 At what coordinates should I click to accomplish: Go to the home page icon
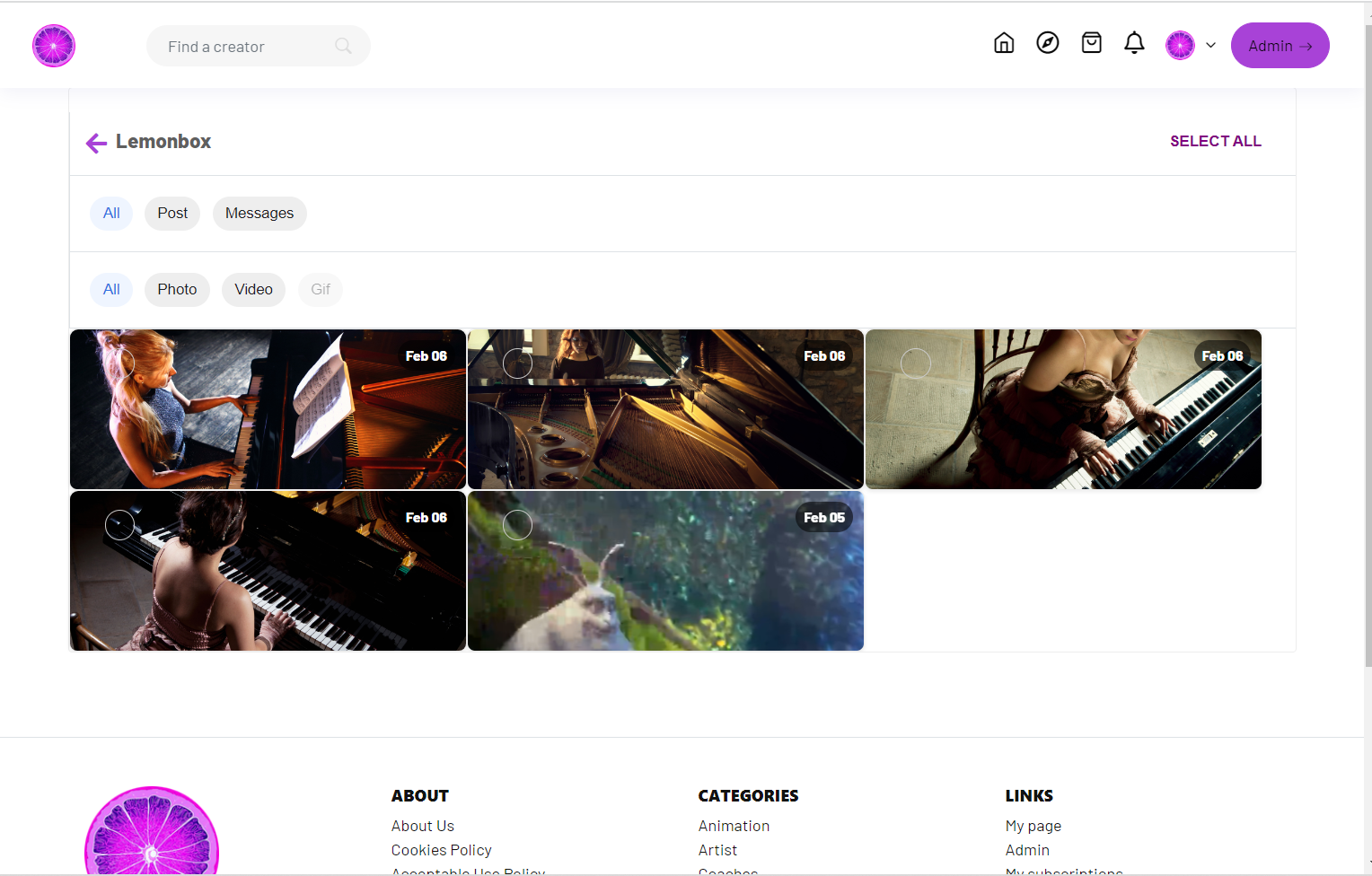click(1004, 43)
